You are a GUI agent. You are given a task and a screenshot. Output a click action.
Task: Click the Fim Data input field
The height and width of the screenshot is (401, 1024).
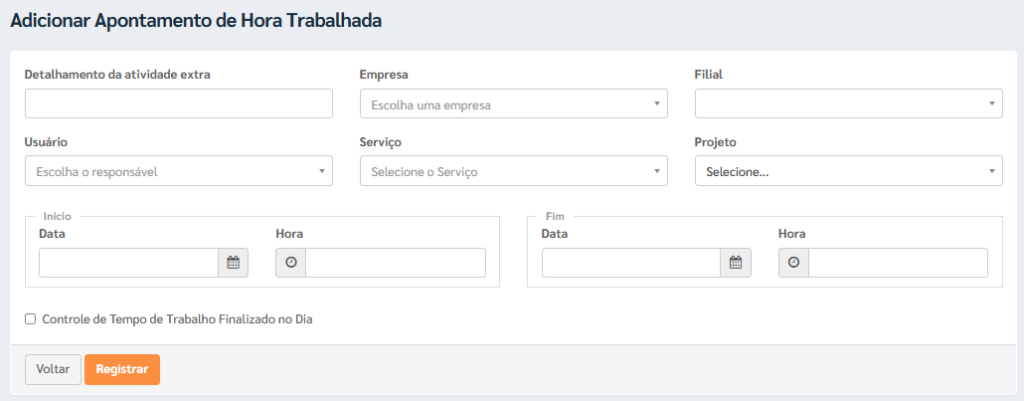[632, 263]
